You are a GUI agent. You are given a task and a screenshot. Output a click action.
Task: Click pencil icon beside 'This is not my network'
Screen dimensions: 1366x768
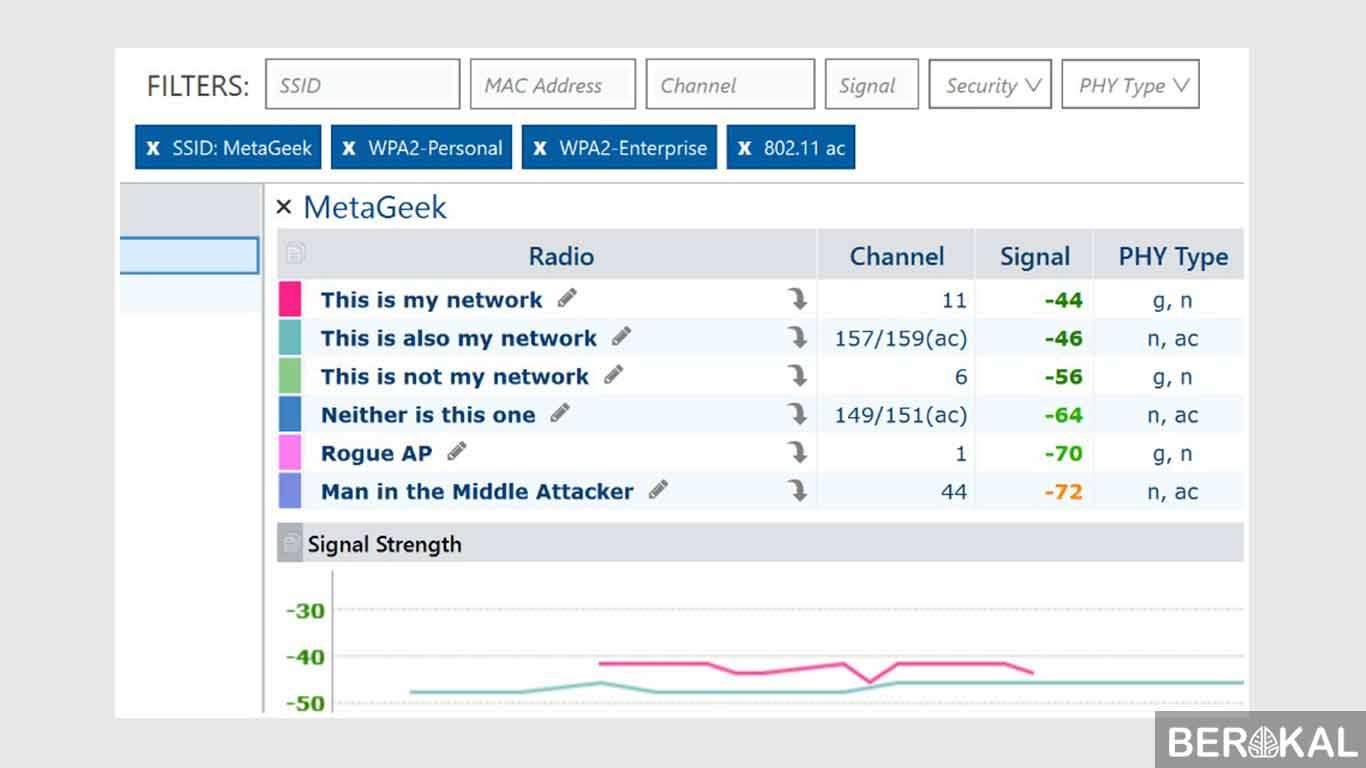(613, 375)
